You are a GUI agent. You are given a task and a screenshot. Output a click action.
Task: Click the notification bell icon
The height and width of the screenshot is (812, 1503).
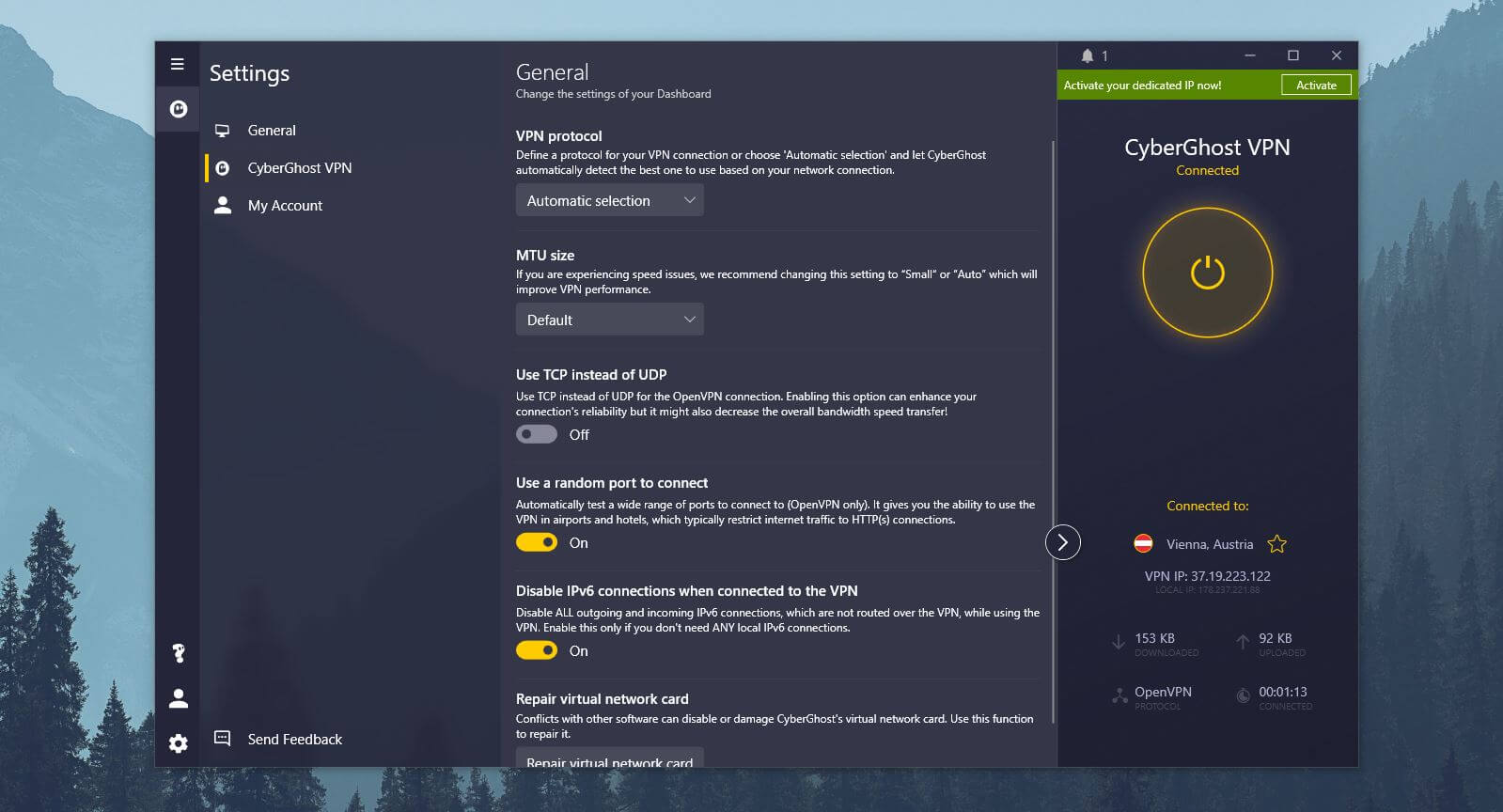(1088, 55)
